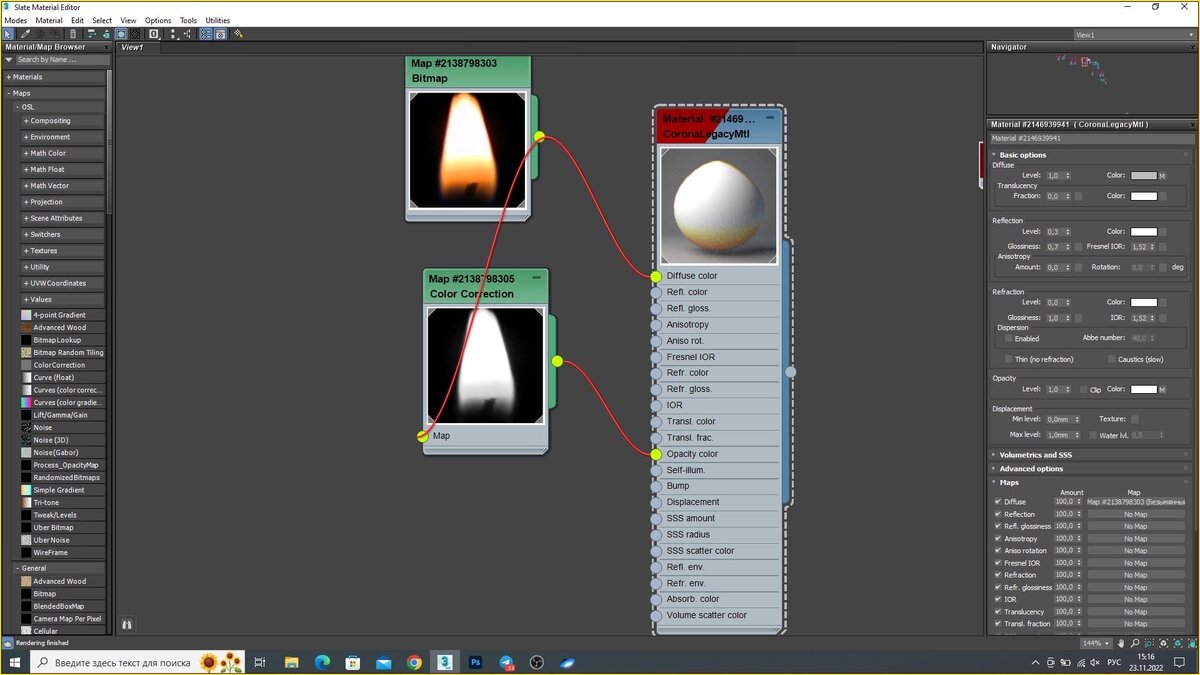Image resolution: width=1200 pixels, height=675 pixels.
Task: Toggle the Parameter Editor panel icon
Action: [x=220, y=33]
